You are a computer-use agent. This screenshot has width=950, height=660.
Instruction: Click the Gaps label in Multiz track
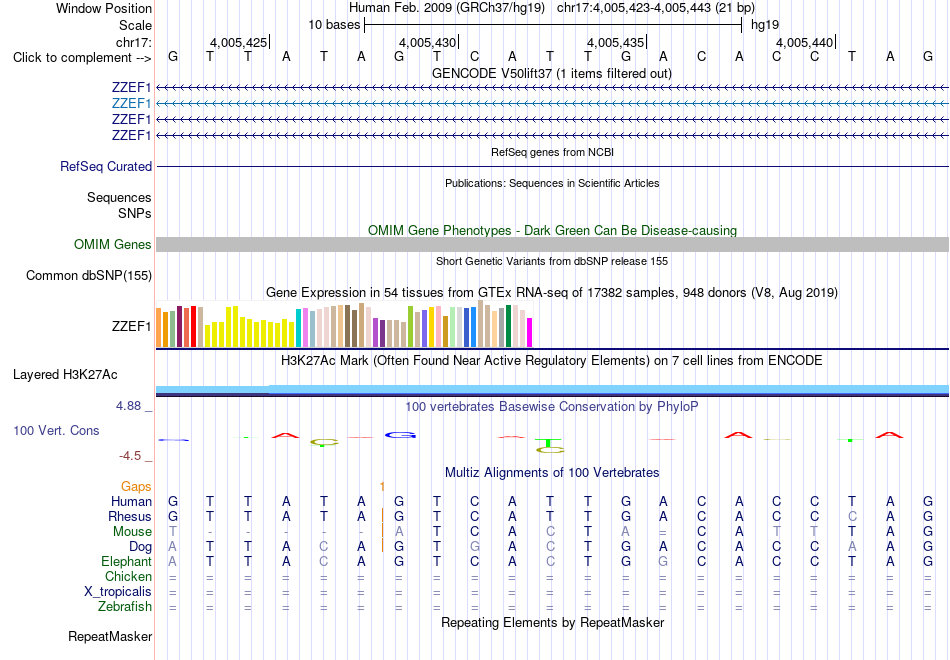(136, 487)
